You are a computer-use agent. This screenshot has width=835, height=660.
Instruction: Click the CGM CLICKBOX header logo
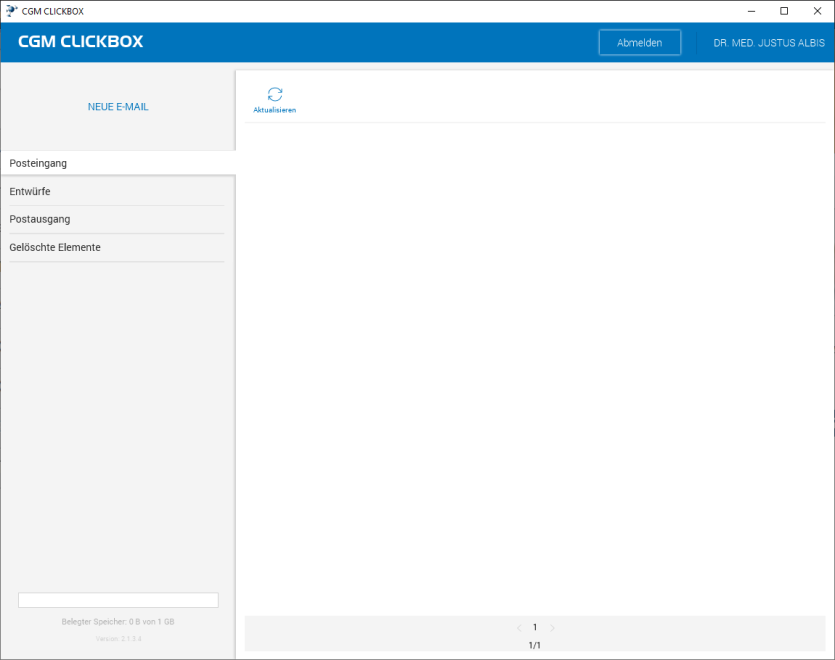click(80, 42)
